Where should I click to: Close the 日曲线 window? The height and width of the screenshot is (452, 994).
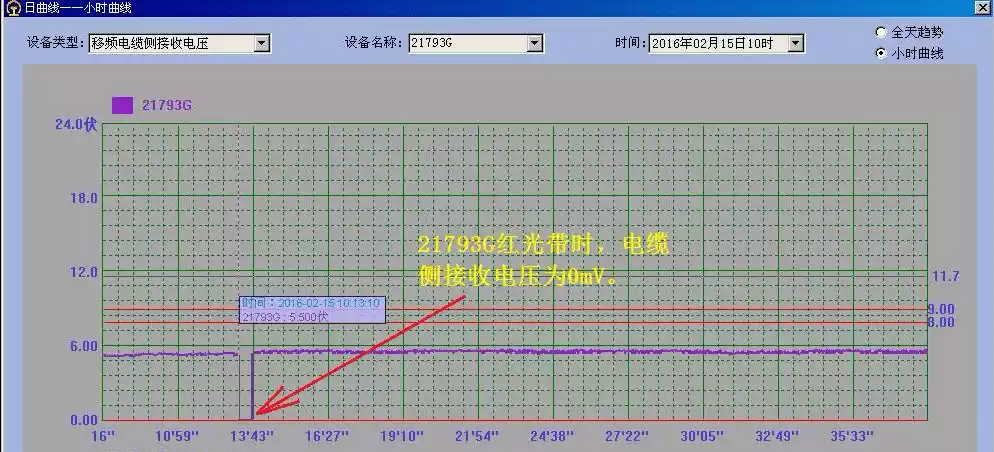tap(985, 6)
